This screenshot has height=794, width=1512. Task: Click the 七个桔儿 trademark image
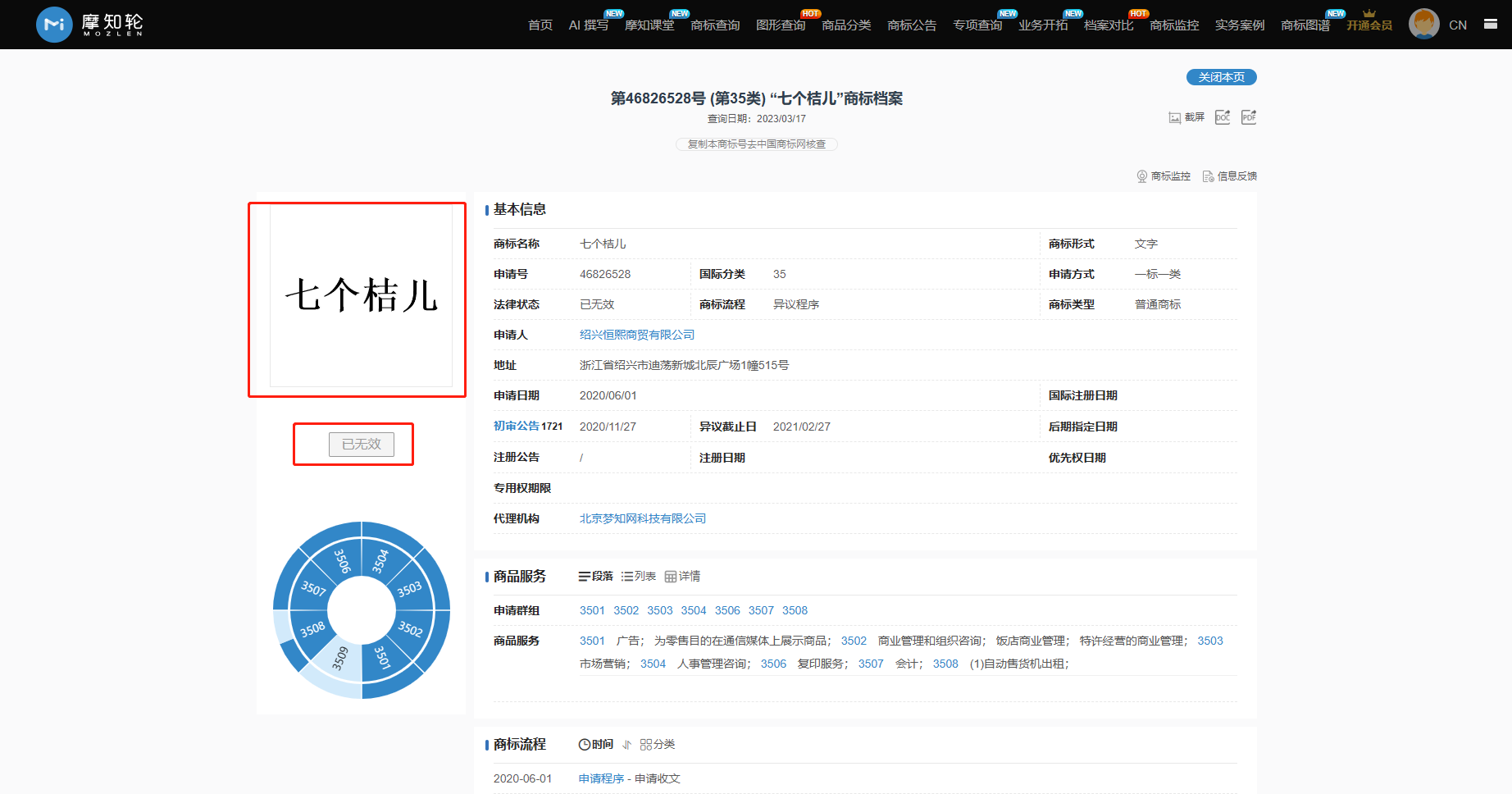click(361, 296)
